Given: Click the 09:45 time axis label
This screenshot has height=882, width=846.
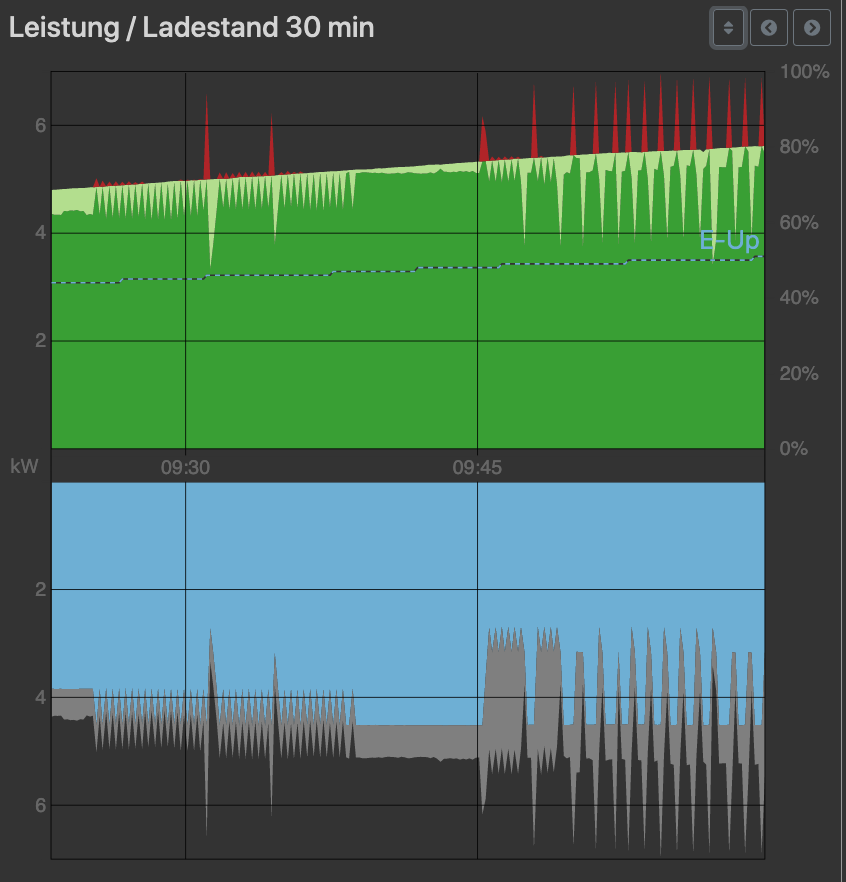Looking at the screenshot, I should [x=477, y=467].
